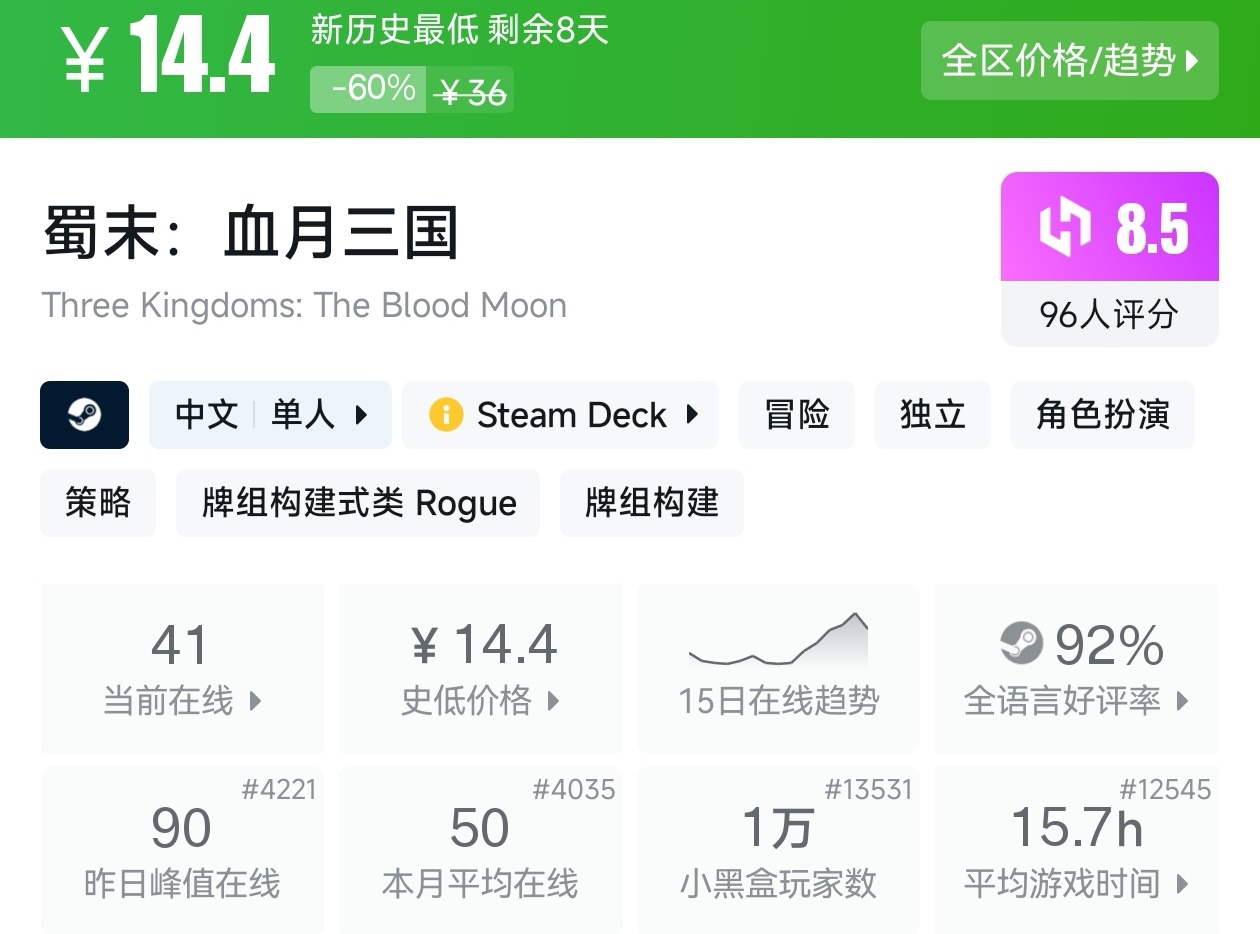This screenshot has width=1260, height=934.
Task: Expand the 中文 单人 language options
Action: (x=270, y=415)
